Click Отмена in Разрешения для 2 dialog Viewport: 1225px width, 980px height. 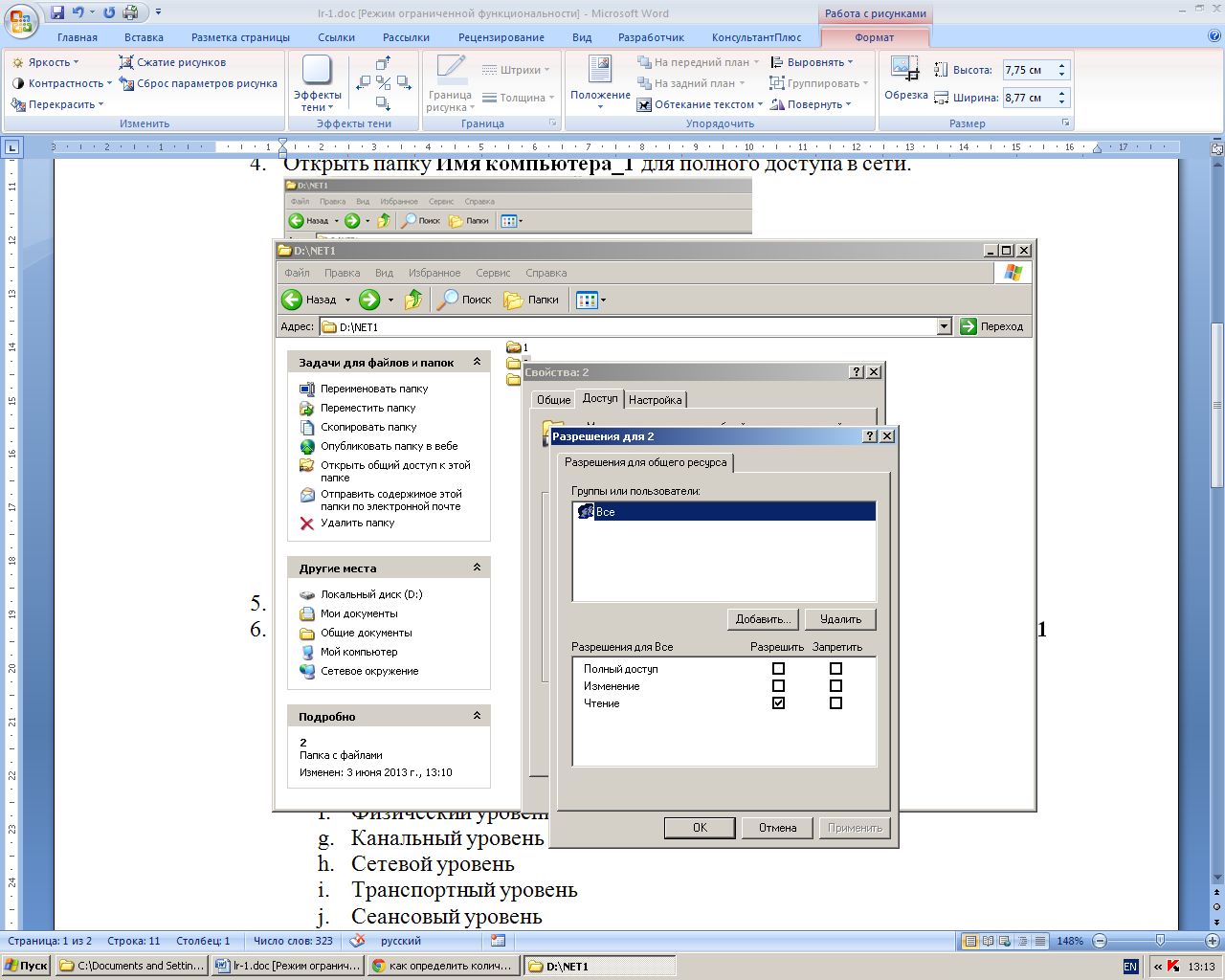coord(777,828)
